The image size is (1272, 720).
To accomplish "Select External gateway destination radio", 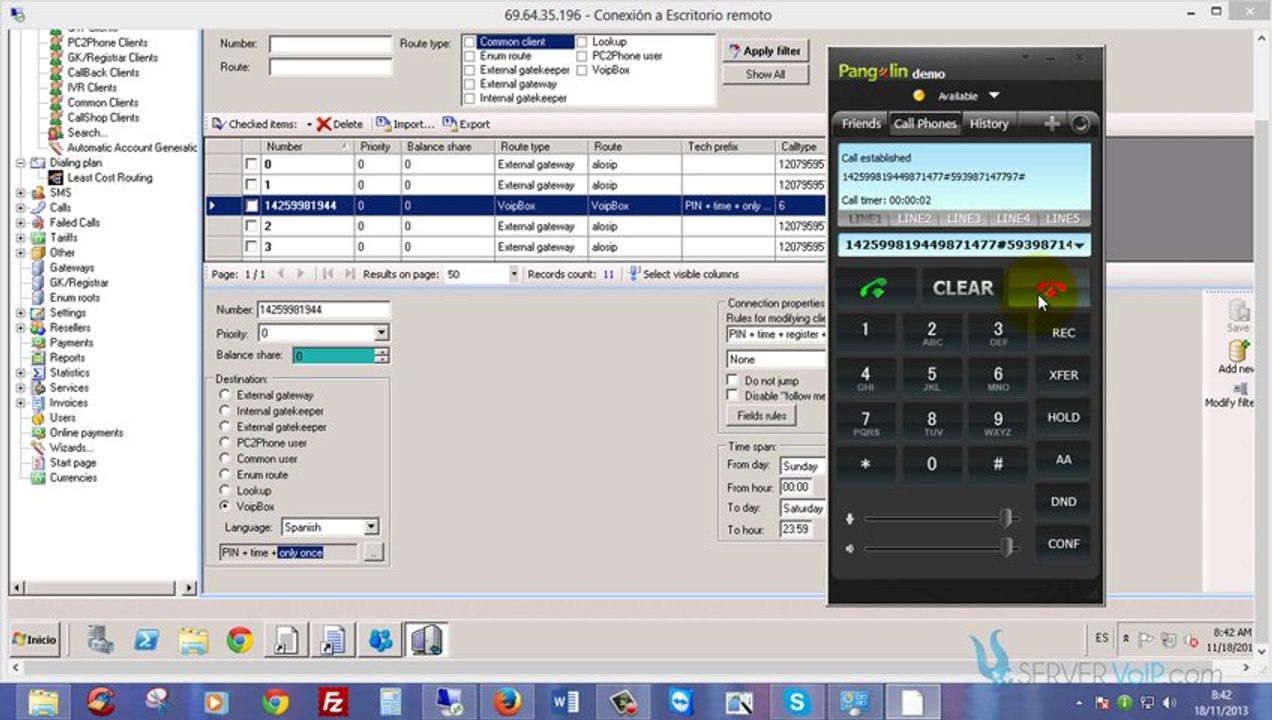I will click(x=225, y=395).
